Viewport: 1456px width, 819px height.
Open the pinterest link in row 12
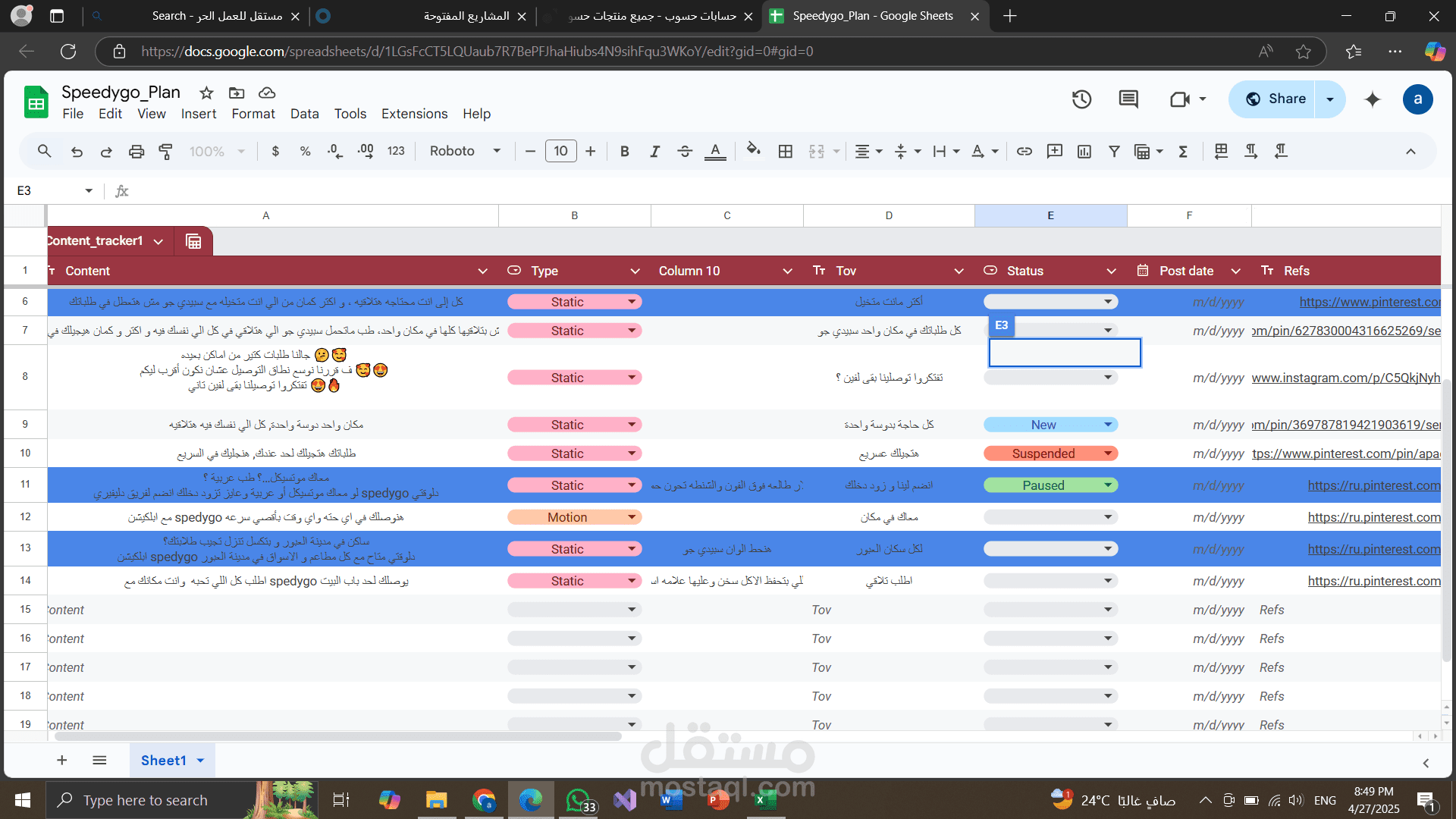pos(1374,517)
